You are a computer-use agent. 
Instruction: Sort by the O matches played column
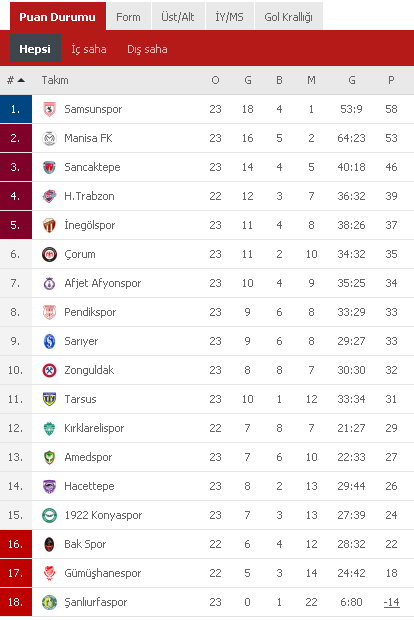pos(215,80)
